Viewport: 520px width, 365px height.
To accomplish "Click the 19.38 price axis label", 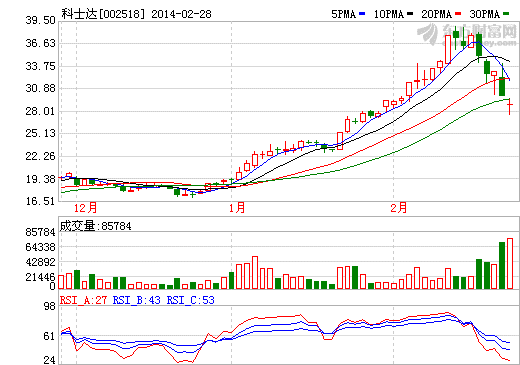I will click(x=40, y=179).
